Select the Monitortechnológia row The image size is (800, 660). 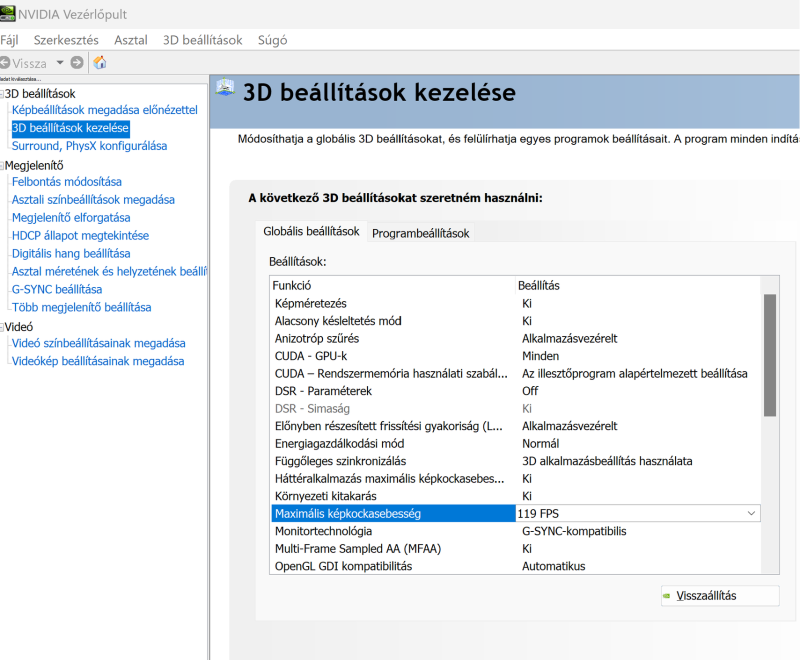(x=515, y=531)
